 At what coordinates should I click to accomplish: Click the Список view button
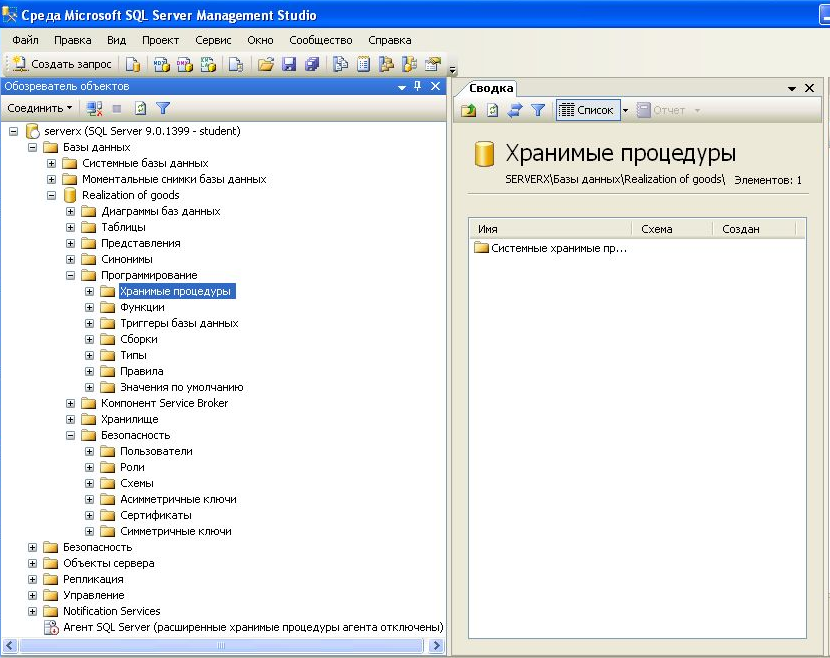click(x=588, y=110)
